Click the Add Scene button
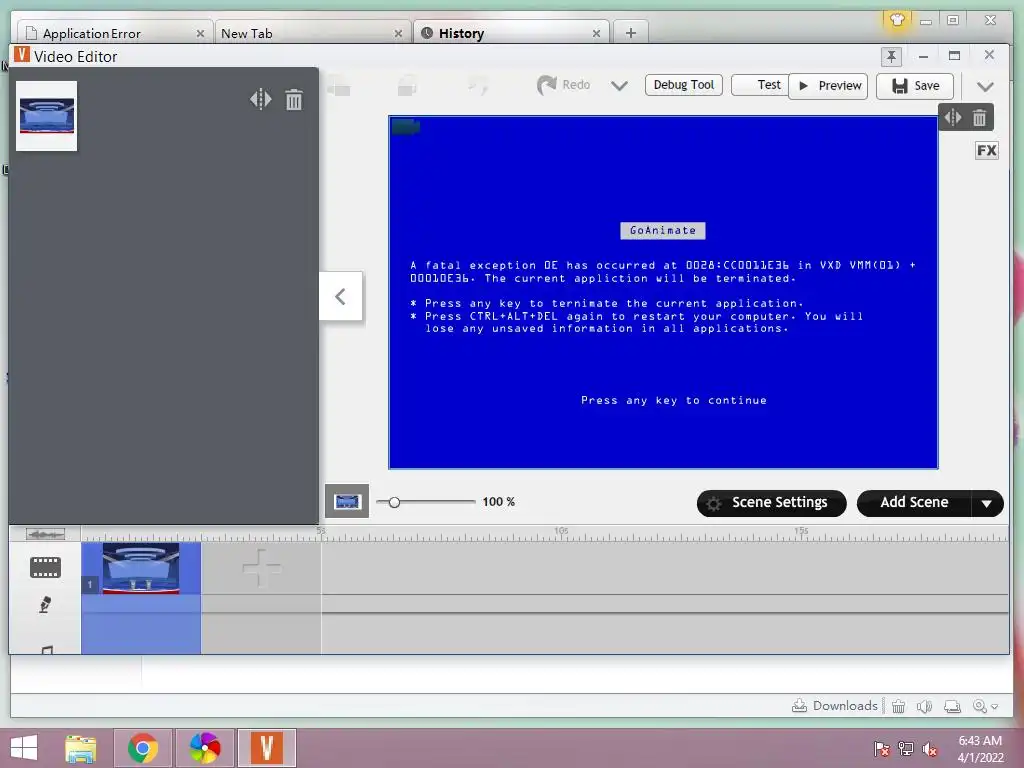Image resolution: width=1024 pixels, height=768 pixels. [x=914, y=503]
